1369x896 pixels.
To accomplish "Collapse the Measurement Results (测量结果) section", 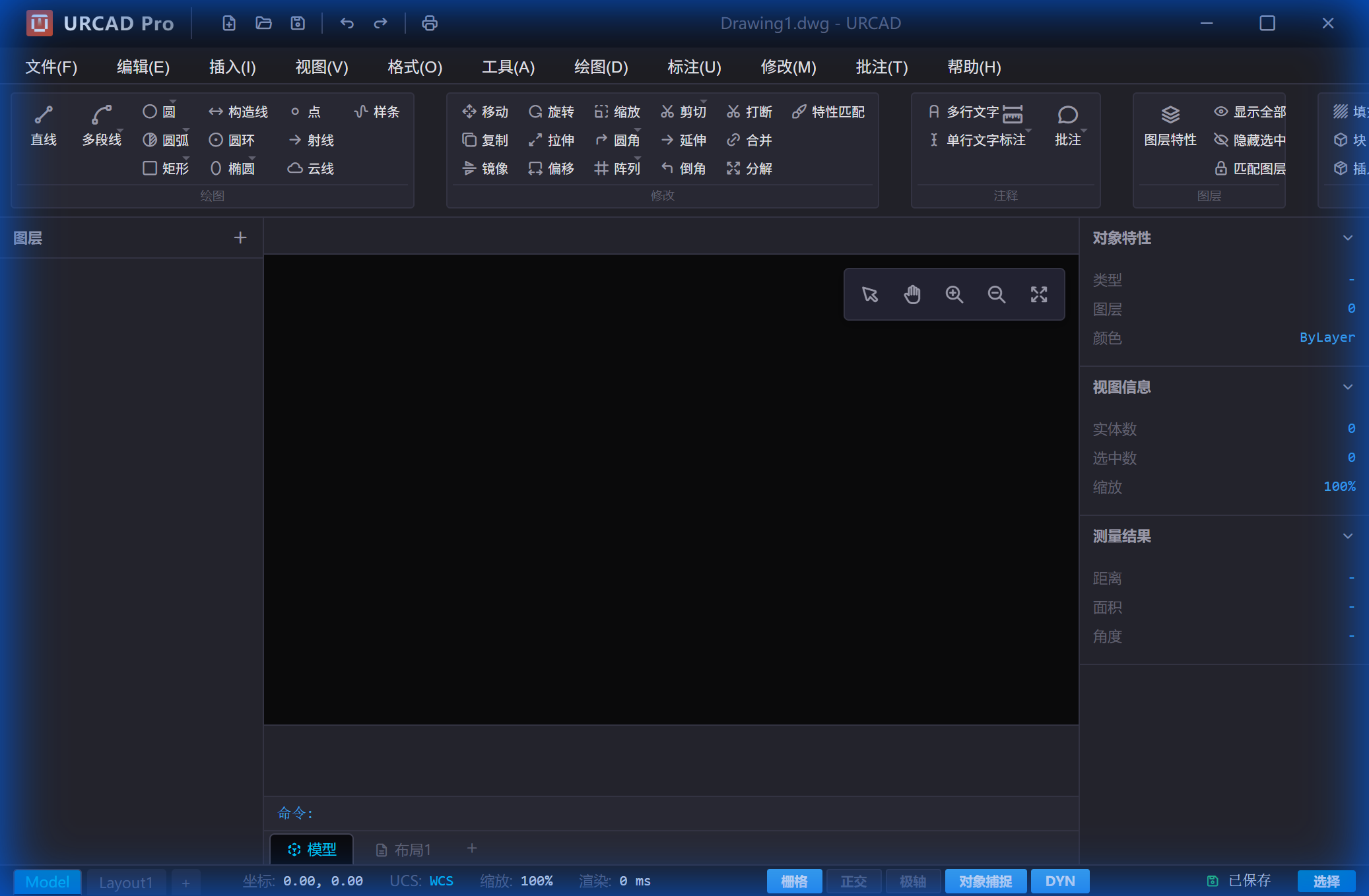I will coord(1348,536).
